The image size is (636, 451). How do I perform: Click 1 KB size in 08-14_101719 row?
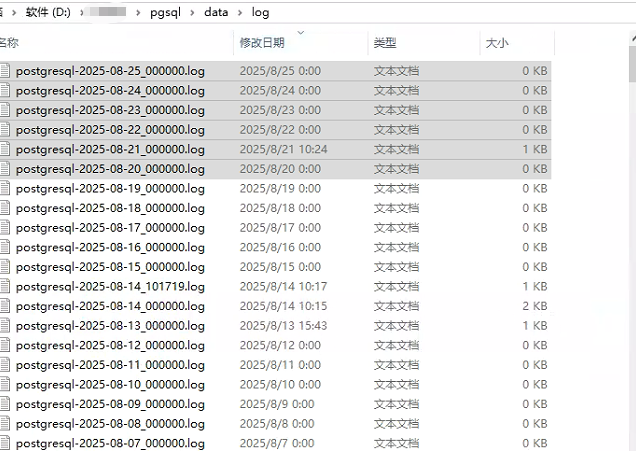click(x=535, y=286)
